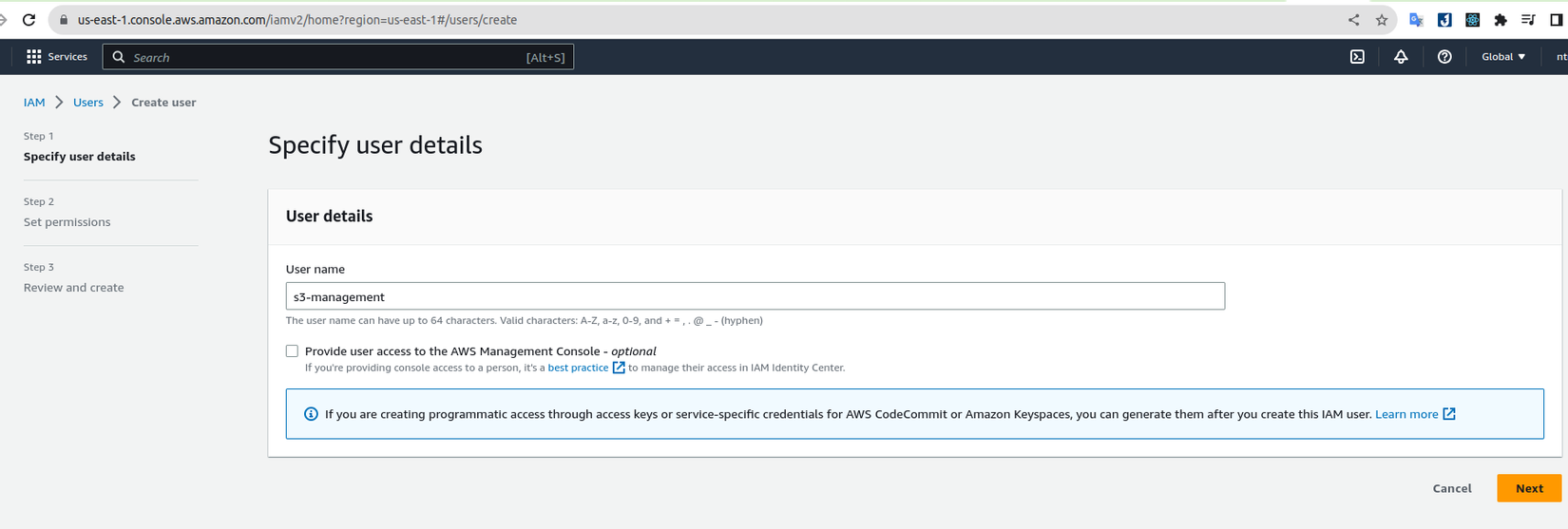Open the notifications bell
1568x529 pixels.
1401,57
